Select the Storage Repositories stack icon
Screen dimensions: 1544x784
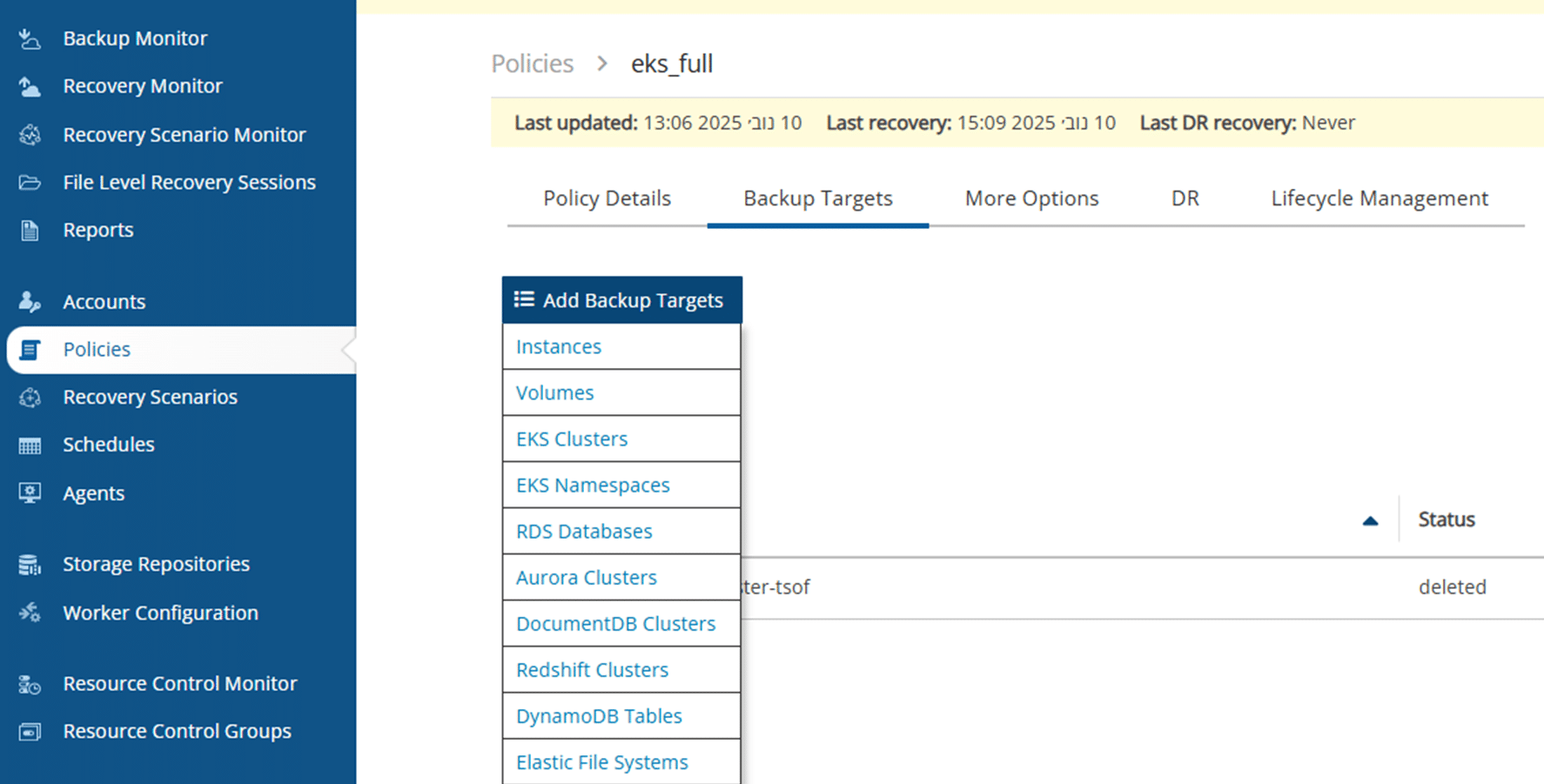point(30,564)
